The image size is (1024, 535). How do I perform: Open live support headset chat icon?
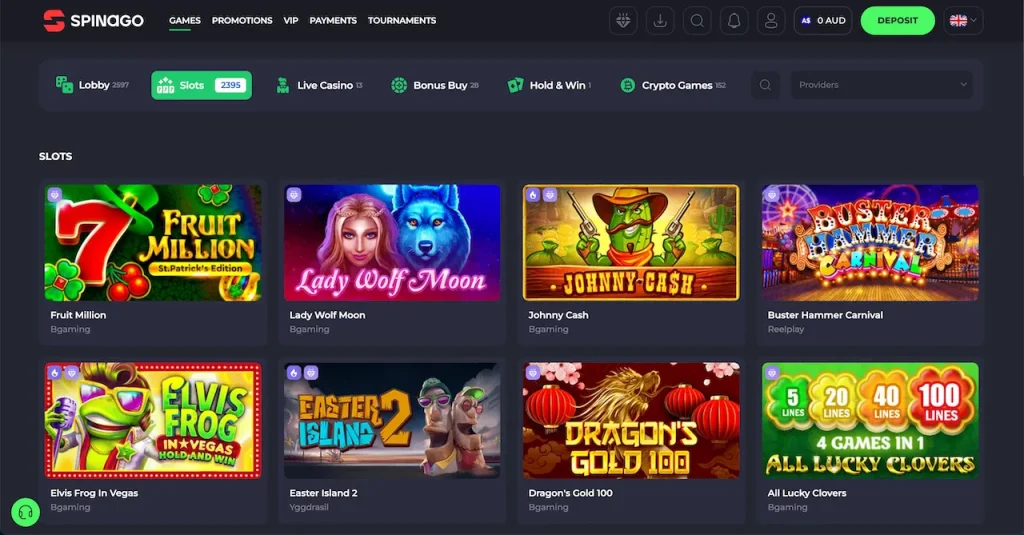[x=25, y=512]
